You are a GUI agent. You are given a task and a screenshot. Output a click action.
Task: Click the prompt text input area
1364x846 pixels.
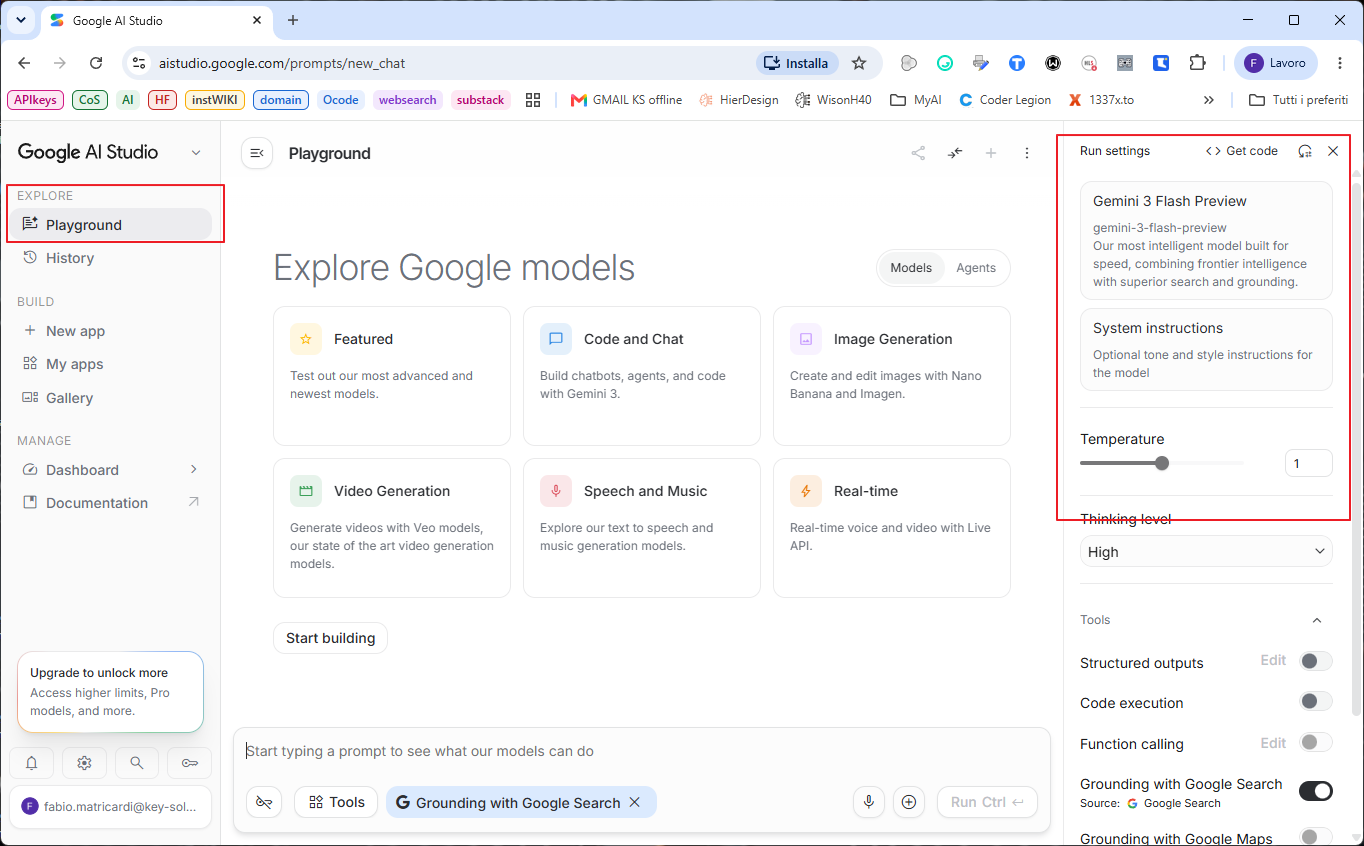pos(641,751)
